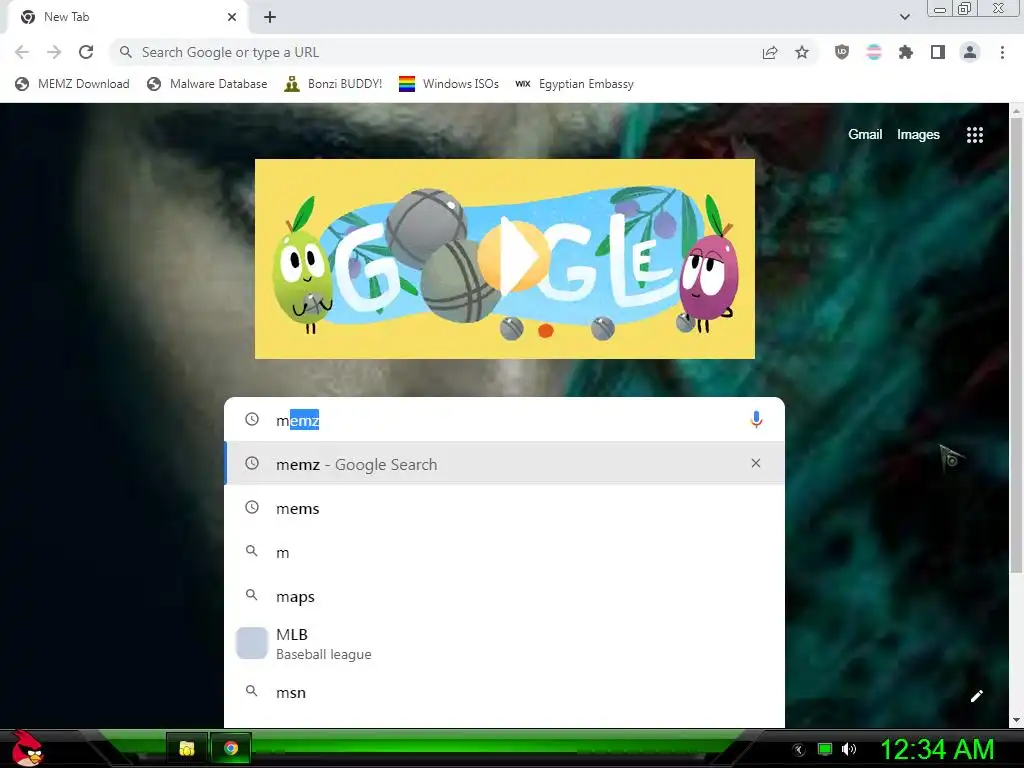
Task: Open File Explorer from the taskbar
Action: (x=187, y=748)
